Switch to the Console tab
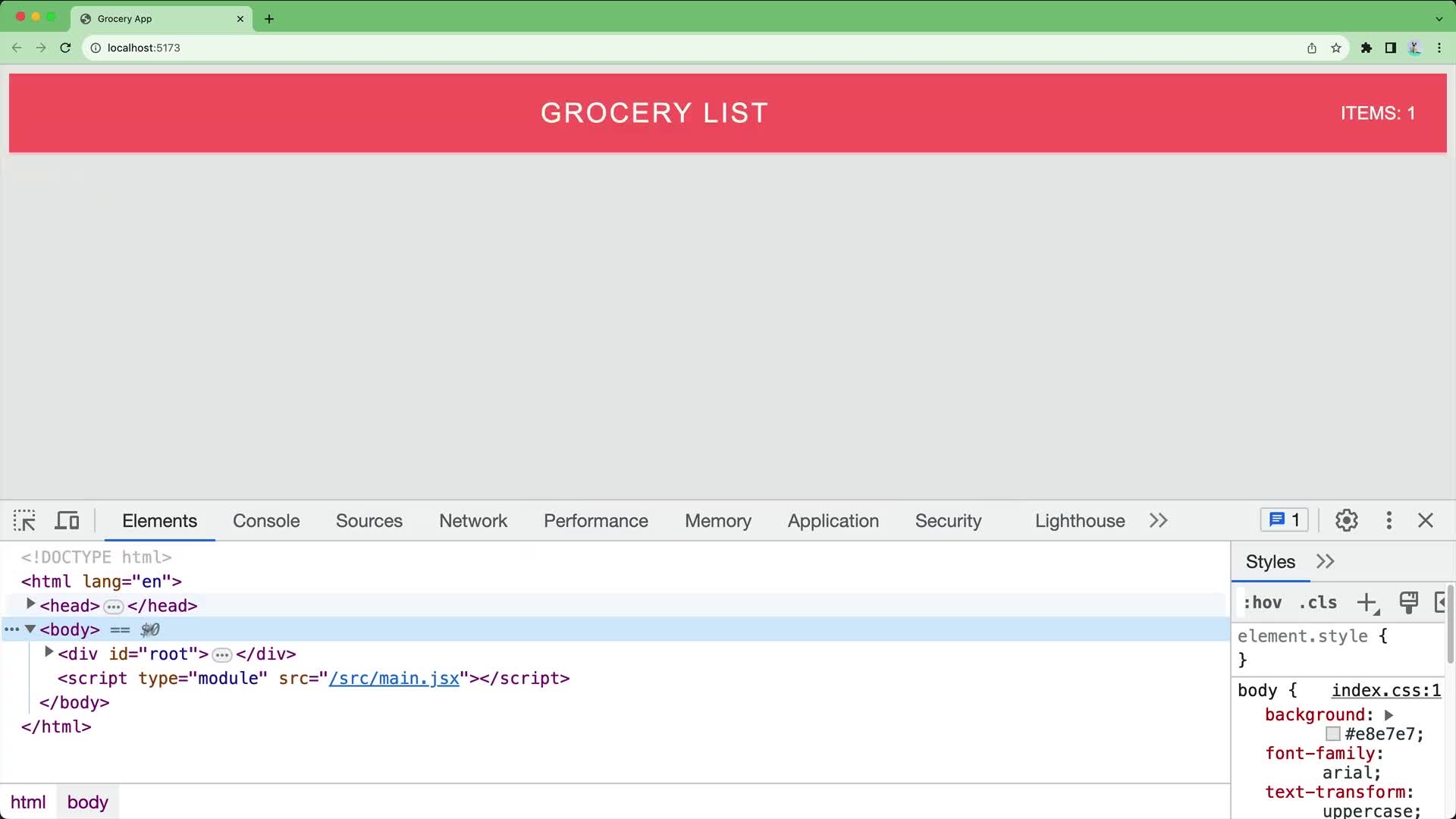Image resolution: width=1456 pixels, height=819 pixels. coord(265,520)
